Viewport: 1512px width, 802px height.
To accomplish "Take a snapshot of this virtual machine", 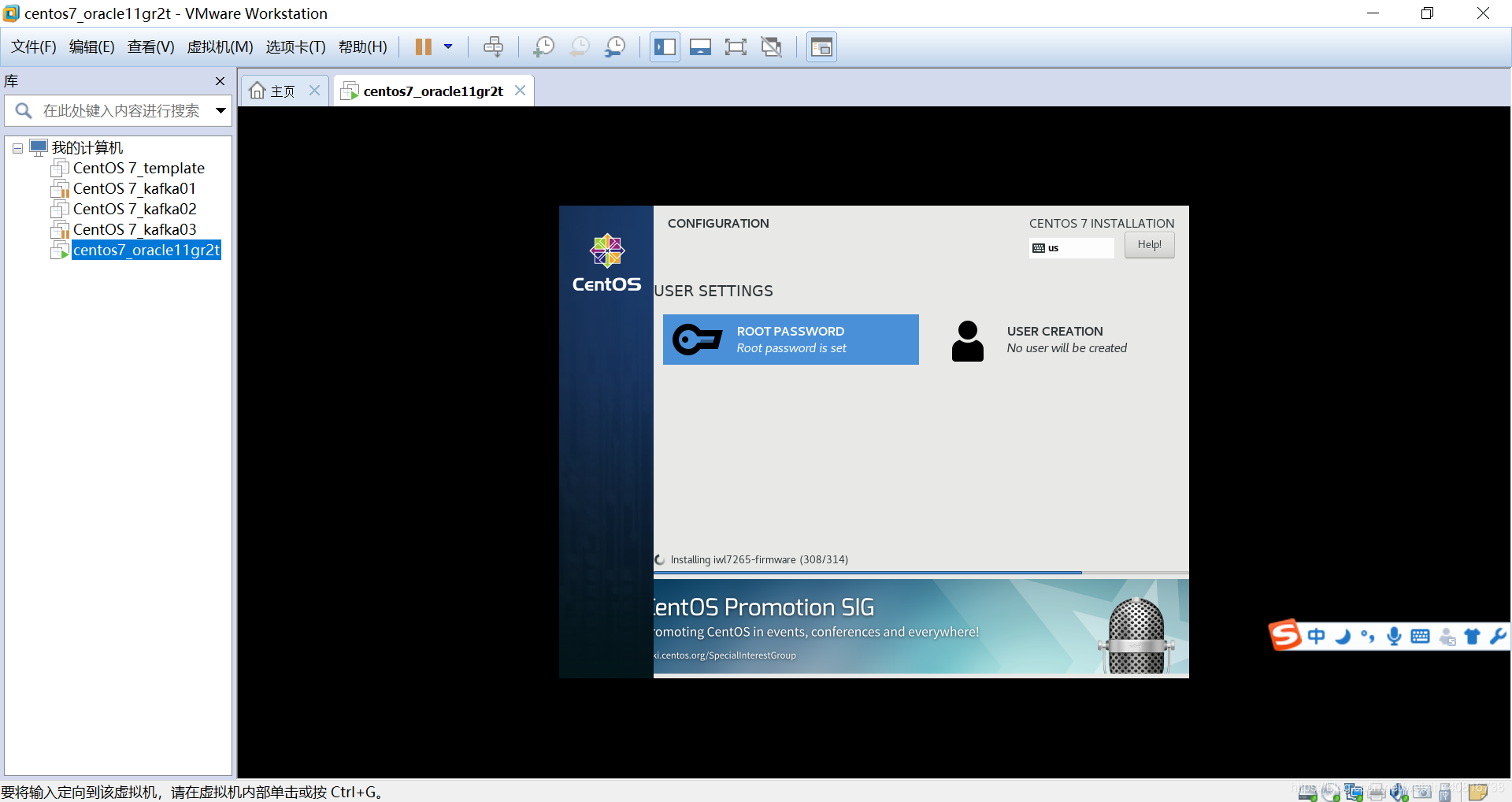I will [543, 47].
